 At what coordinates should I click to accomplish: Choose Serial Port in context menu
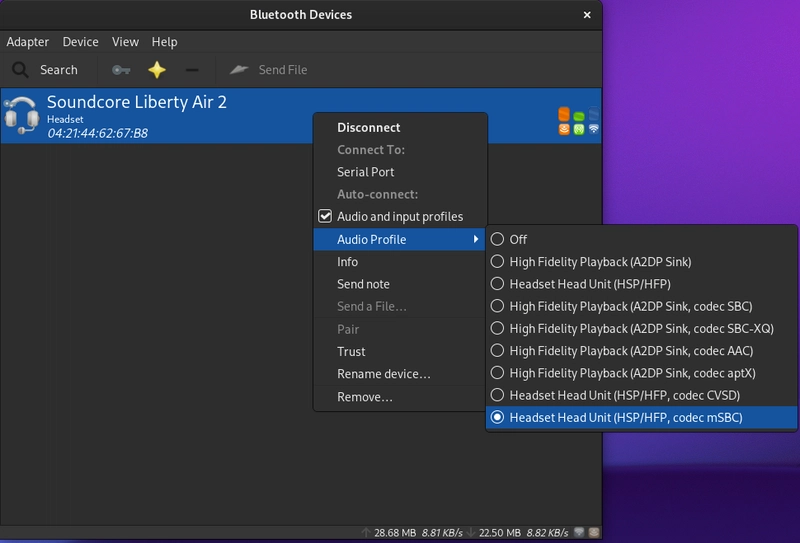[400, 172]
